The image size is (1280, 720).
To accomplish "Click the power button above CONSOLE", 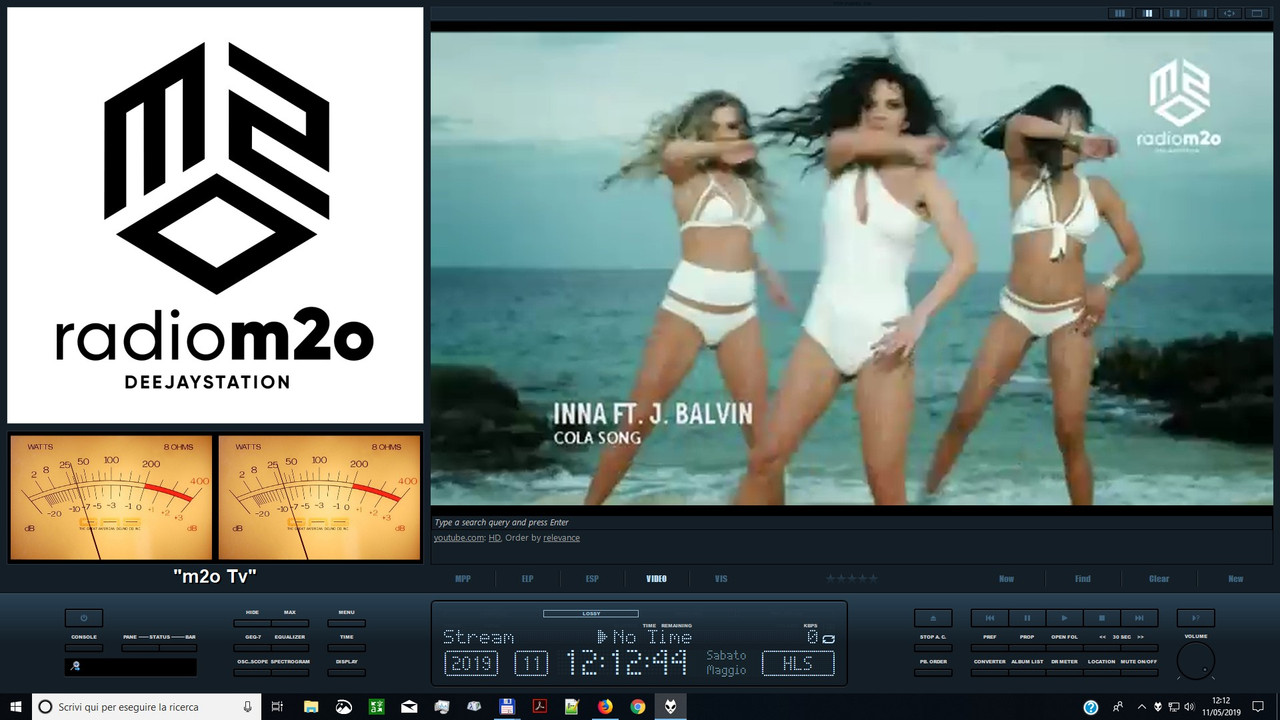I will pyautogui.click(x=84, y=618).
